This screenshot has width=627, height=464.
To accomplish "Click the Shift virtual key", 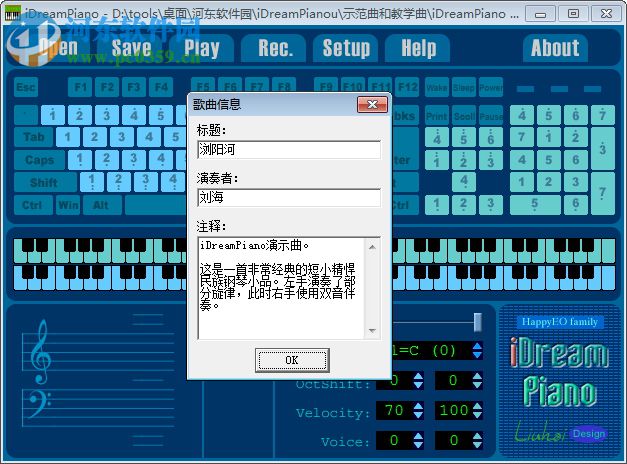I will click(44, 183).
